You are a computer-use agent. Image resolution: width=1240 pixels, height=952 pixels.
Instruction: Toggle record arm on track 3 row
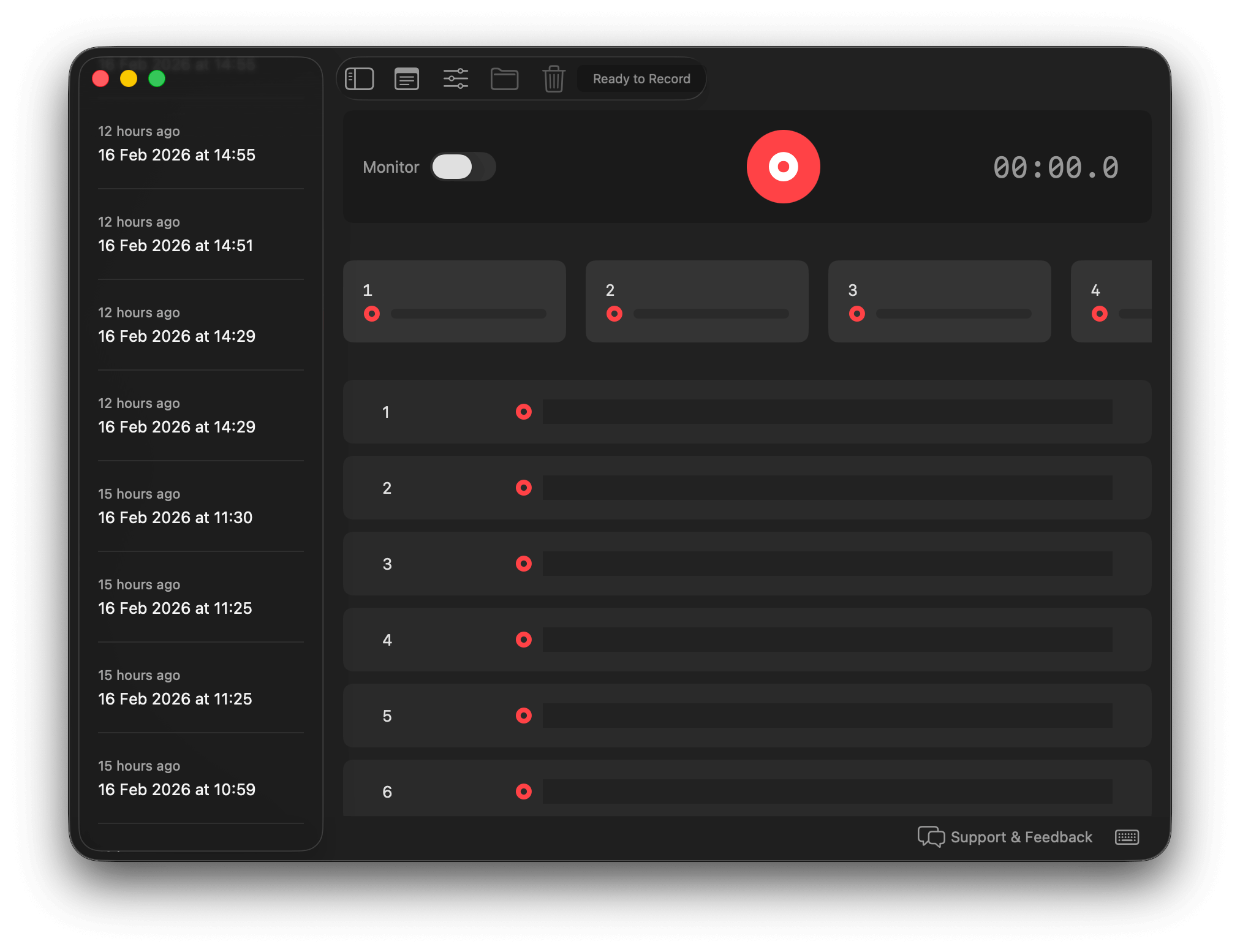tap(523, 564)
